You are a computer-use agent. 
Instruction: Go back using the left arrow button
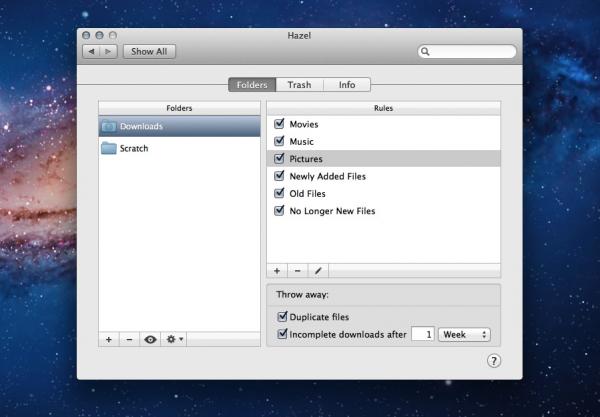point(91,51)
